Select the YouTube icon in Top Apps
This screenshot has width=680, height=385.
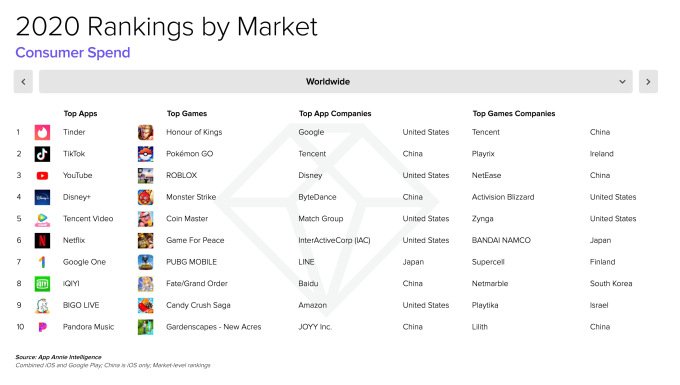pyautogui.click(x=42, y=176)
